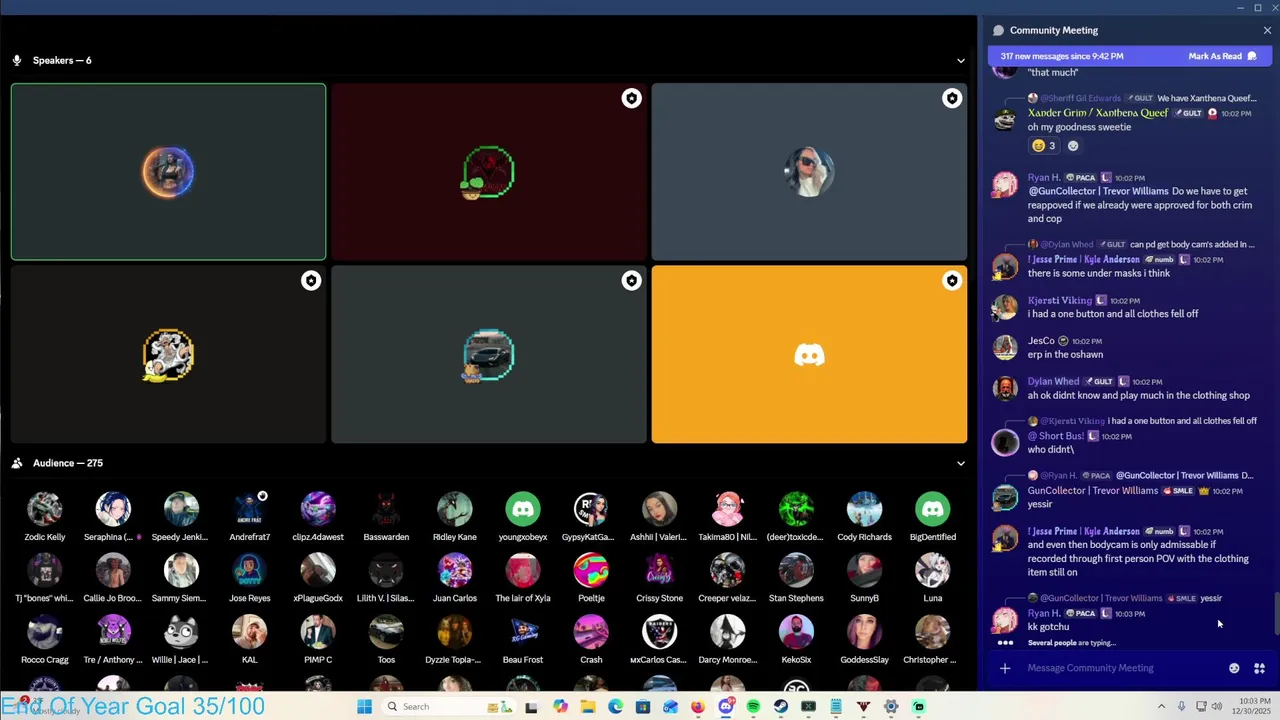The height and width of the screenshot is (720, 1280).
Task: Open Copilot from the taskbar
Action: pyautogui.click(x=560, y=706)
